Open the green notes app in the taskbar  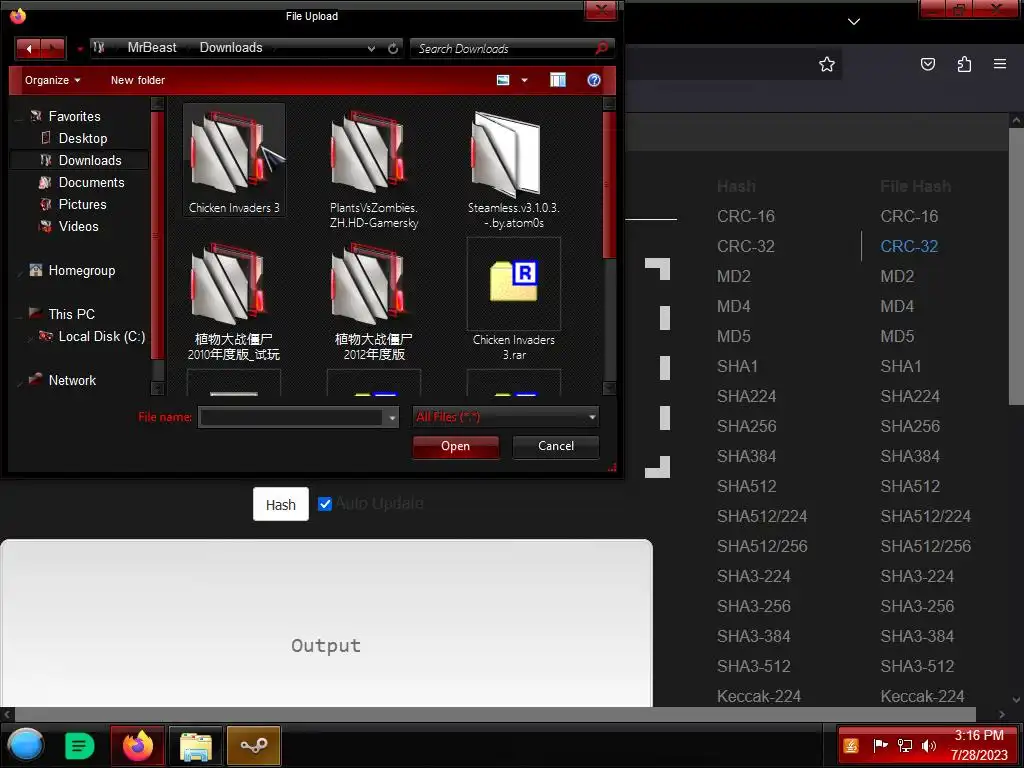(x=80, y=745)
